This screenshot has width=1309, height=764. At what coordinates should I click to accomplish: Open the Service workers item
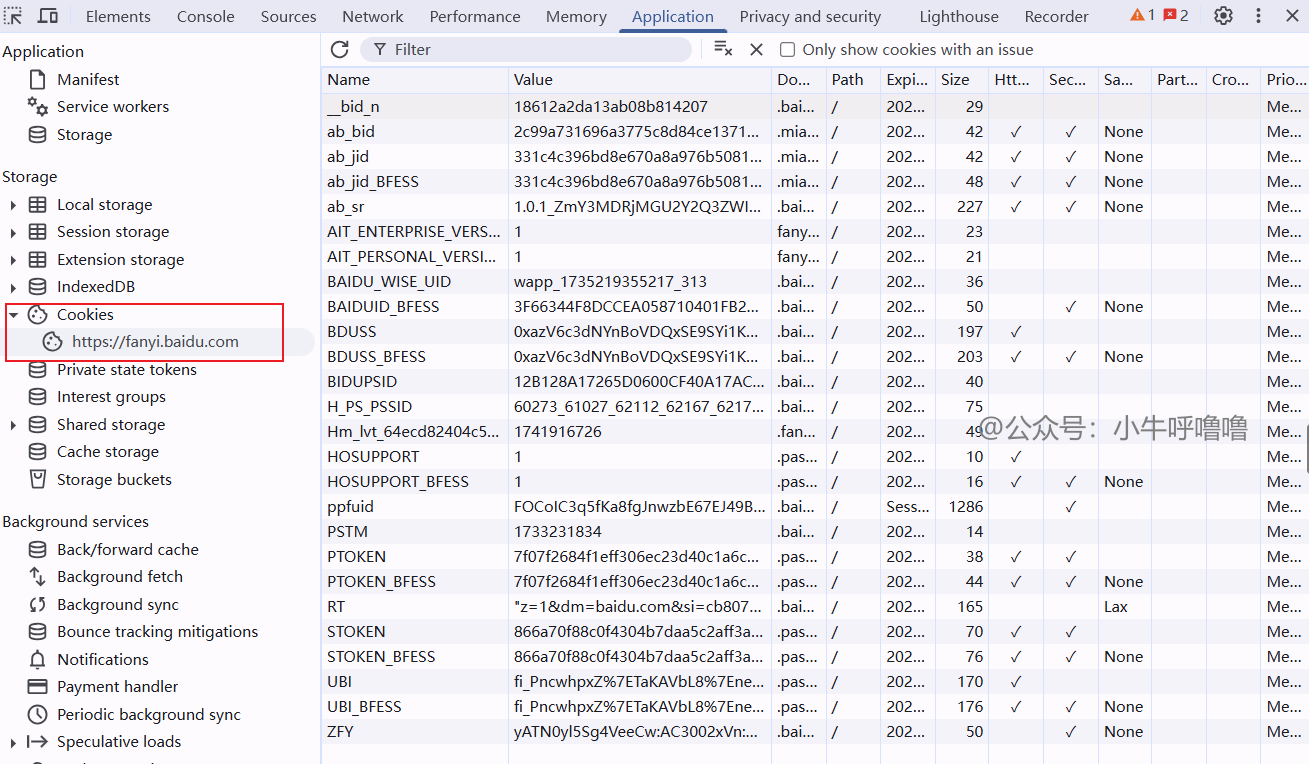(x=112, y=107)
